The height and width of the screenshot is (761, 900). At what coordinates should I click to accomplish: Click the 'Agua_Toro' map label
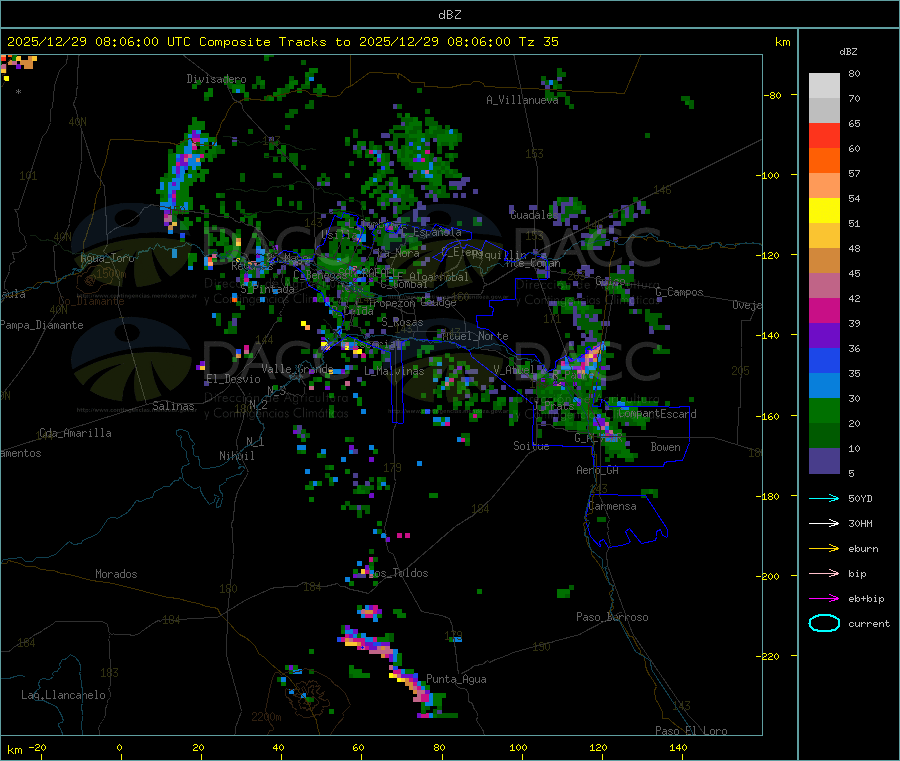107,258
